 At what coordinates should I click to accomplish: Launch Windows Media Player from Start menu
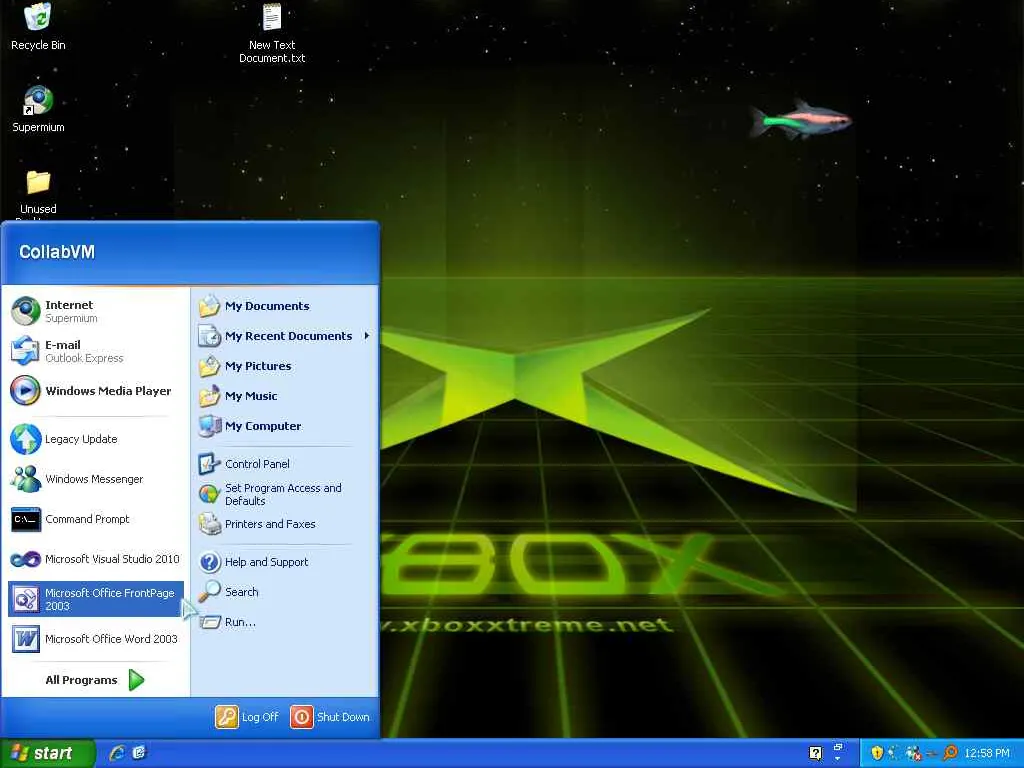(x=95, y=391)
